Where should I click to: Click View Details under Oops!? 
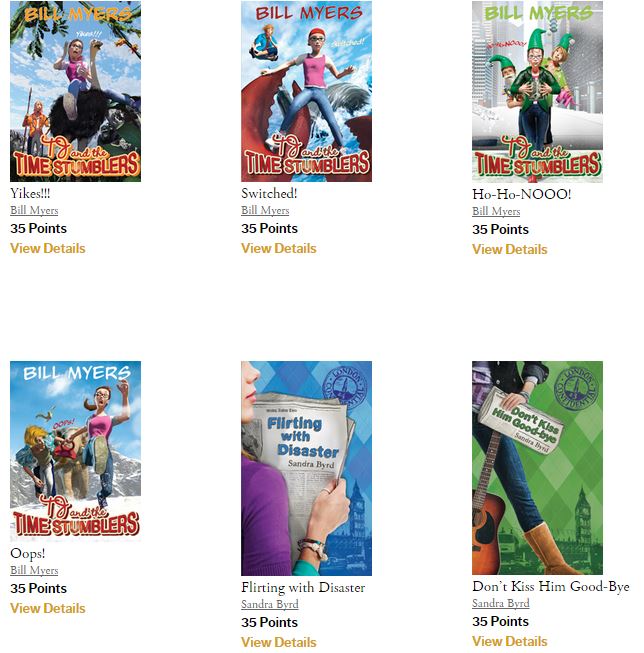point(48,608)
